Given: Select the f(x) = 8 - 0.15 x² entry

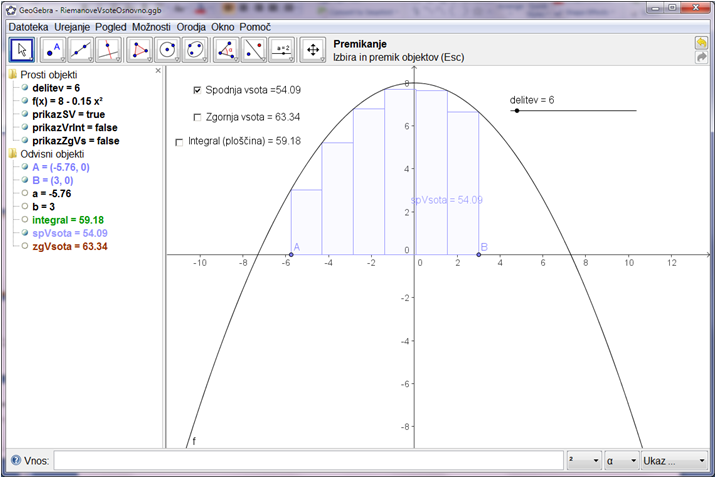Looking at the screenshot, I should click(68, 101).
